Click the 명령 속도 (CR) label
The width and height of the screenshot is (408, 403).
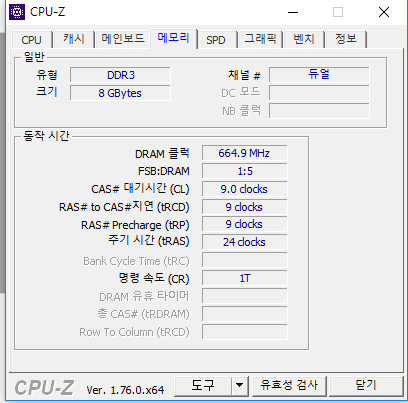click(154, 278)
